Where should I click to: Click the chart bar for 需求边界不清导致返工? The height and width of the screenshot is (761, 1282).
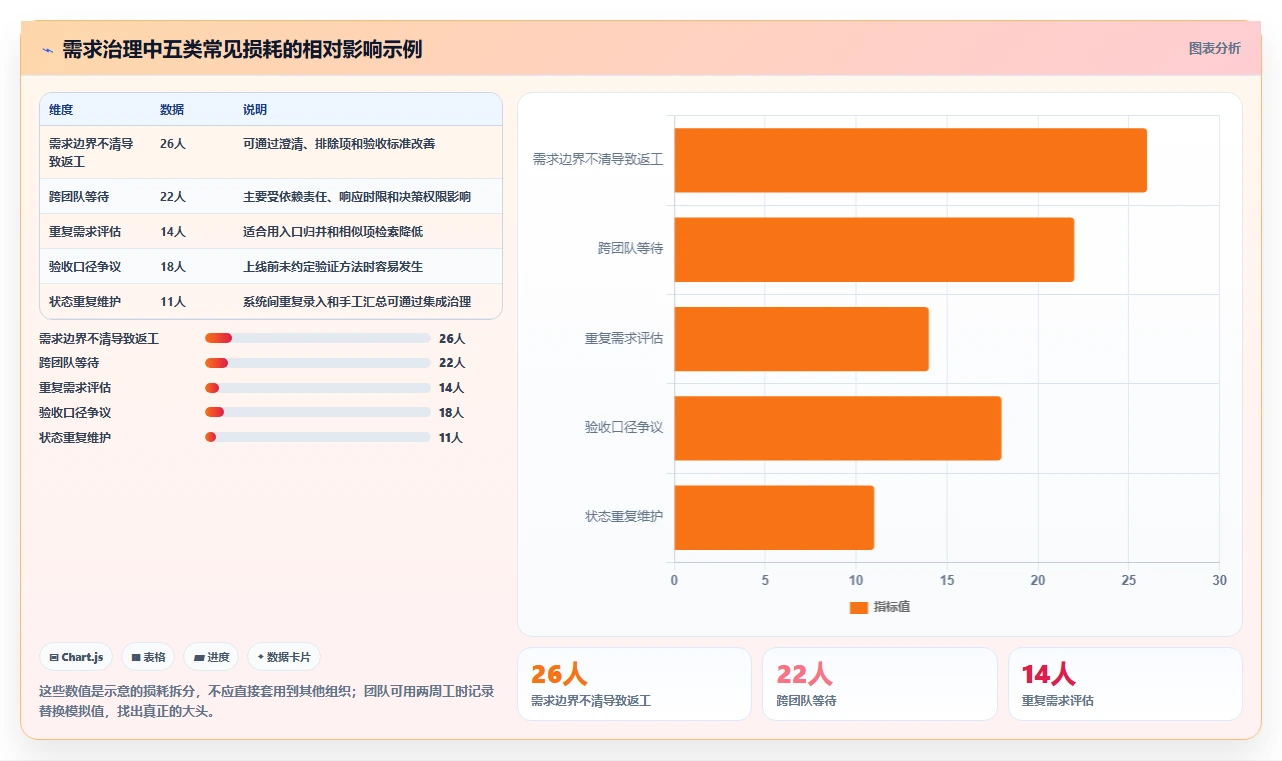point(910,160)
